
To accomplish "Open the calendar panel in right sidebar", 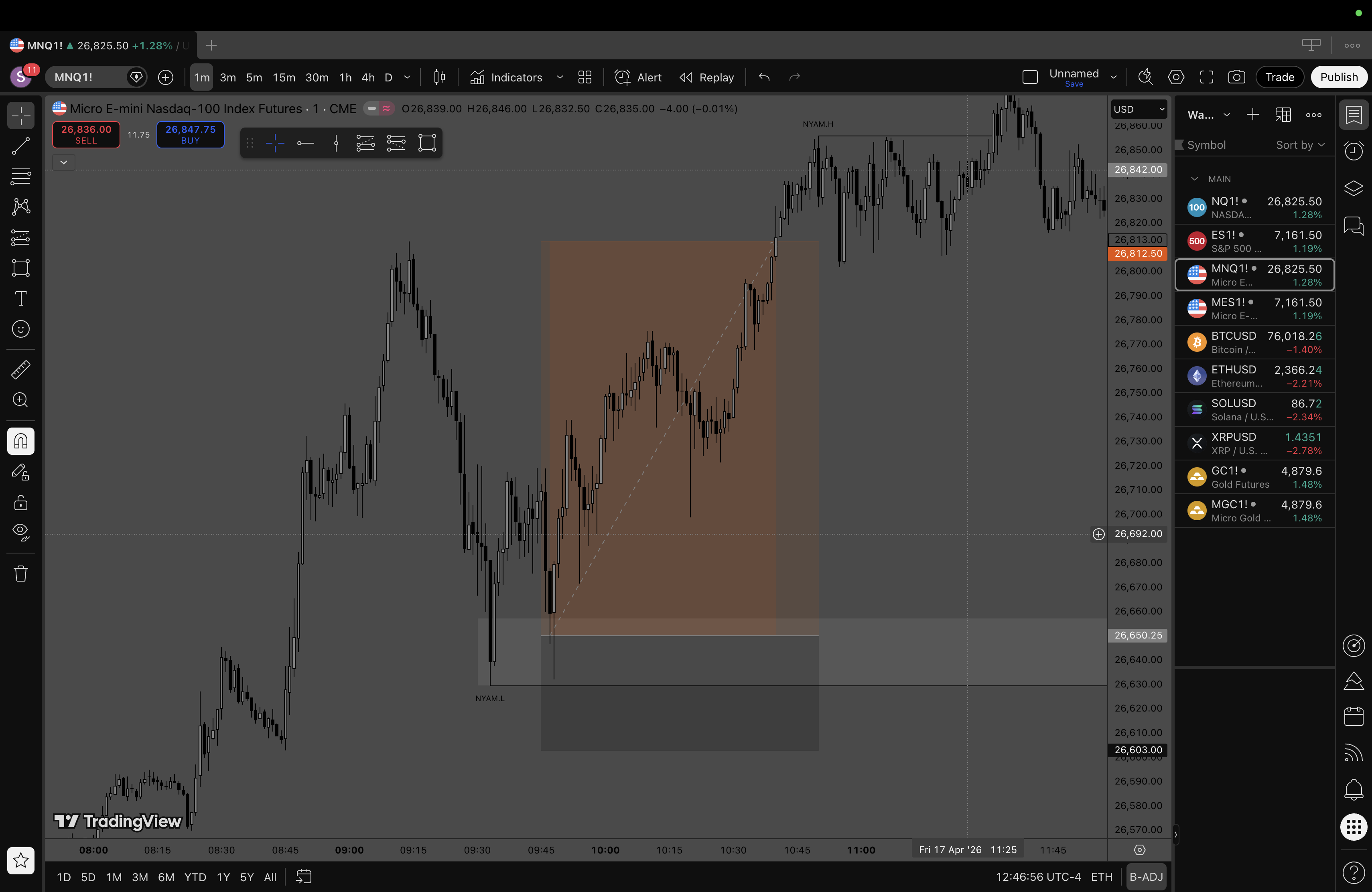I will 1354,716.
